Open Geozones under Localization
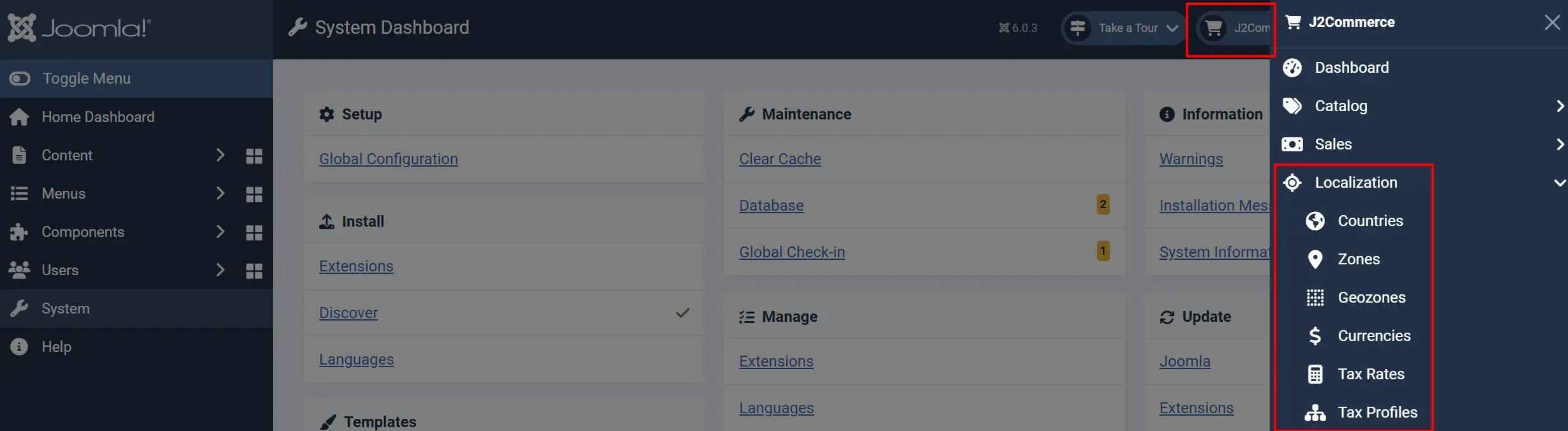1568x431 pixels. 1371,298
